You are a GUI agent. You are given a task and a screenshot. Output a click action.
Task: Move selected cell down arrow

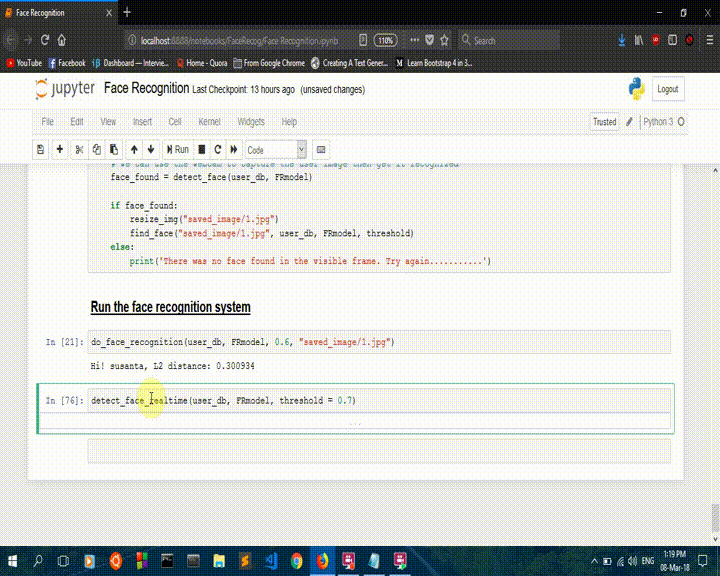151,150
